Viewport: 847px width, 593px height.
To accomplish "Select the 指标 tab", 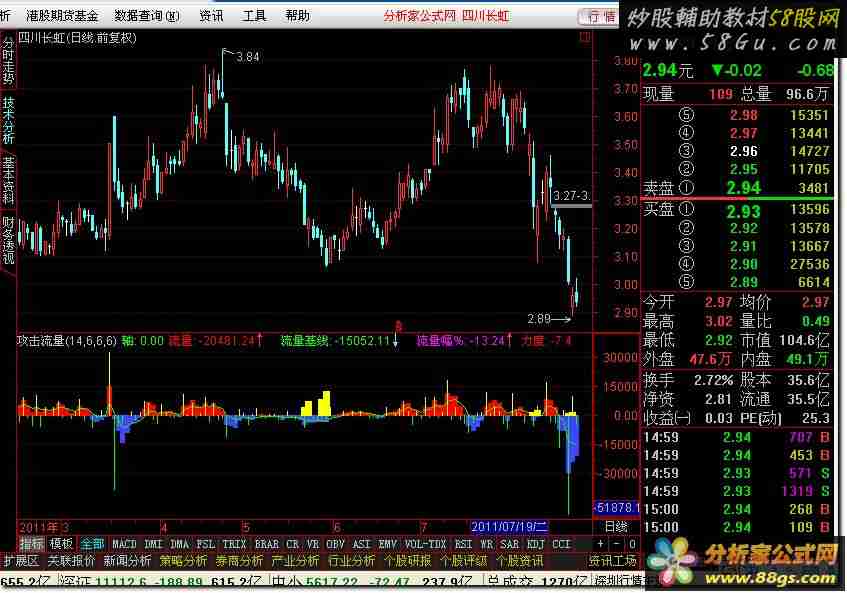I will pos(32,544).
